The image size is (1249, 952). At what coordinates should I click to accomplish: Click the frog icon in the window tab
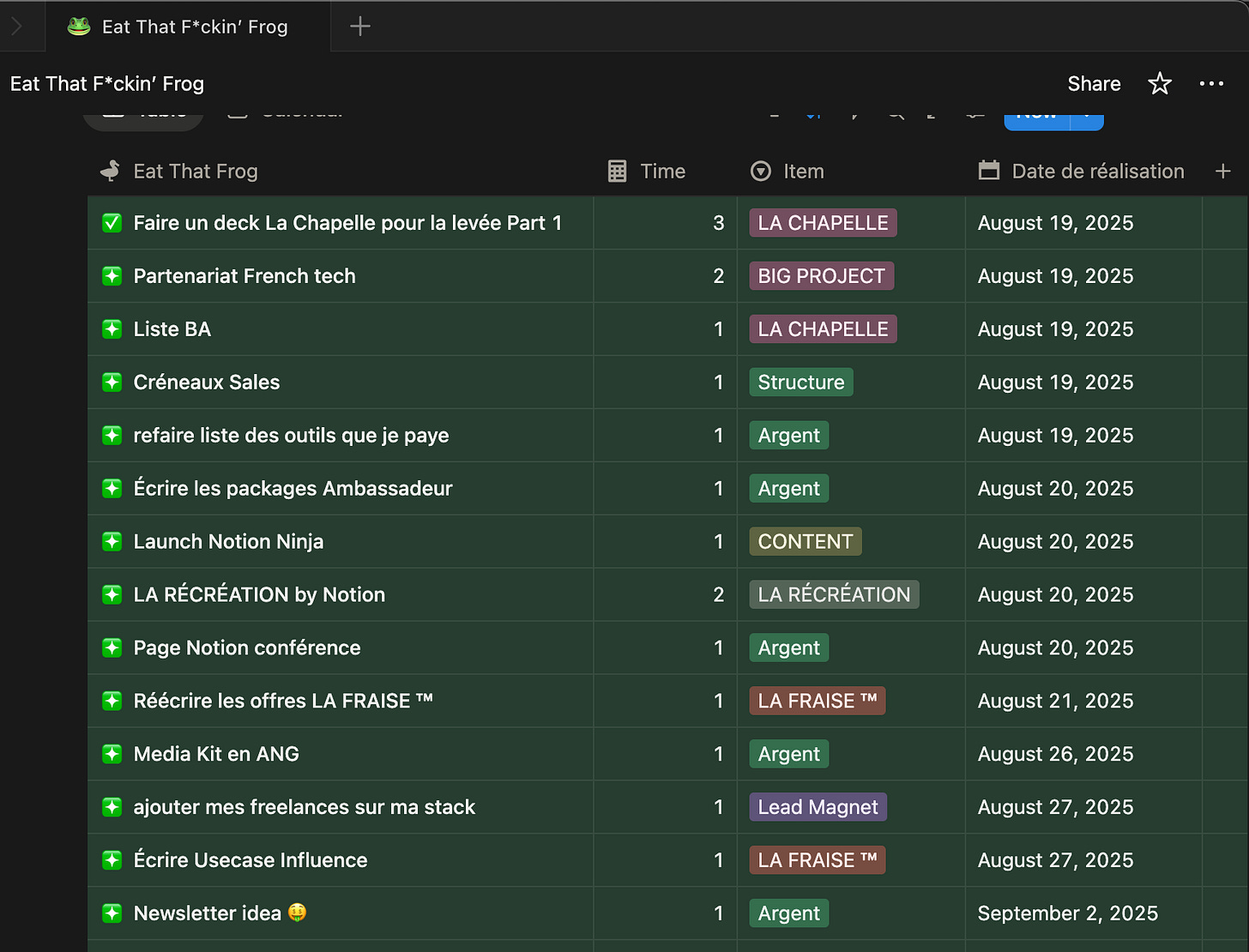[79, 27]
